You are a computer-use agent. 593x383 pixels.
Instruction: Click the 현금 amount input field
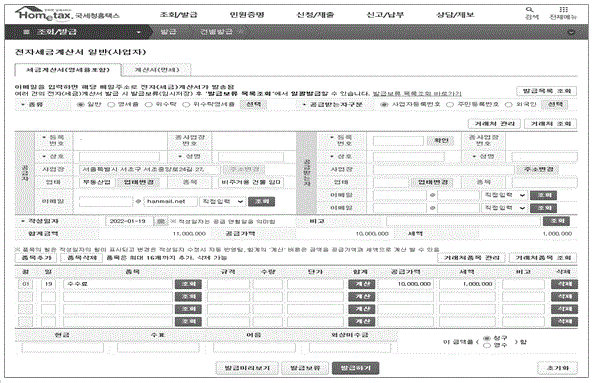tap(62, 347)
